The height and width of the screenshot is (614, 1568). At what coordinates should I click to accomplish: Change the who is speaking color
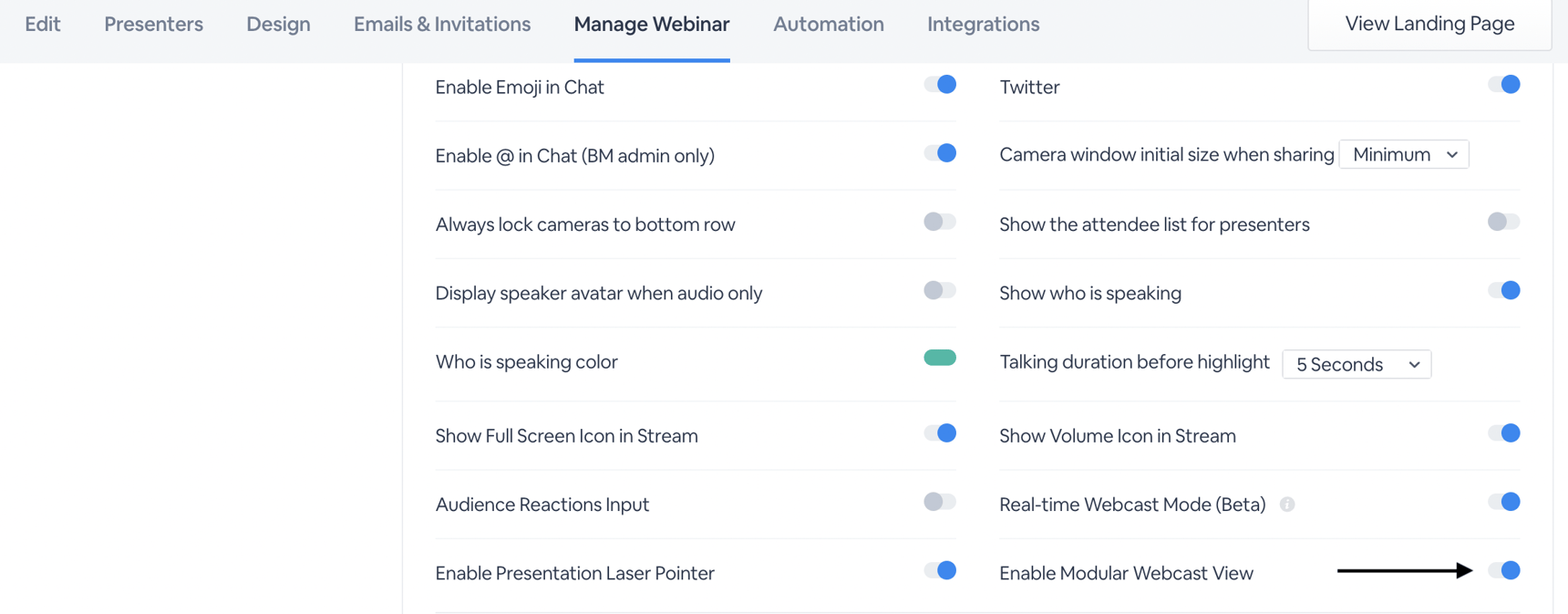940,358
